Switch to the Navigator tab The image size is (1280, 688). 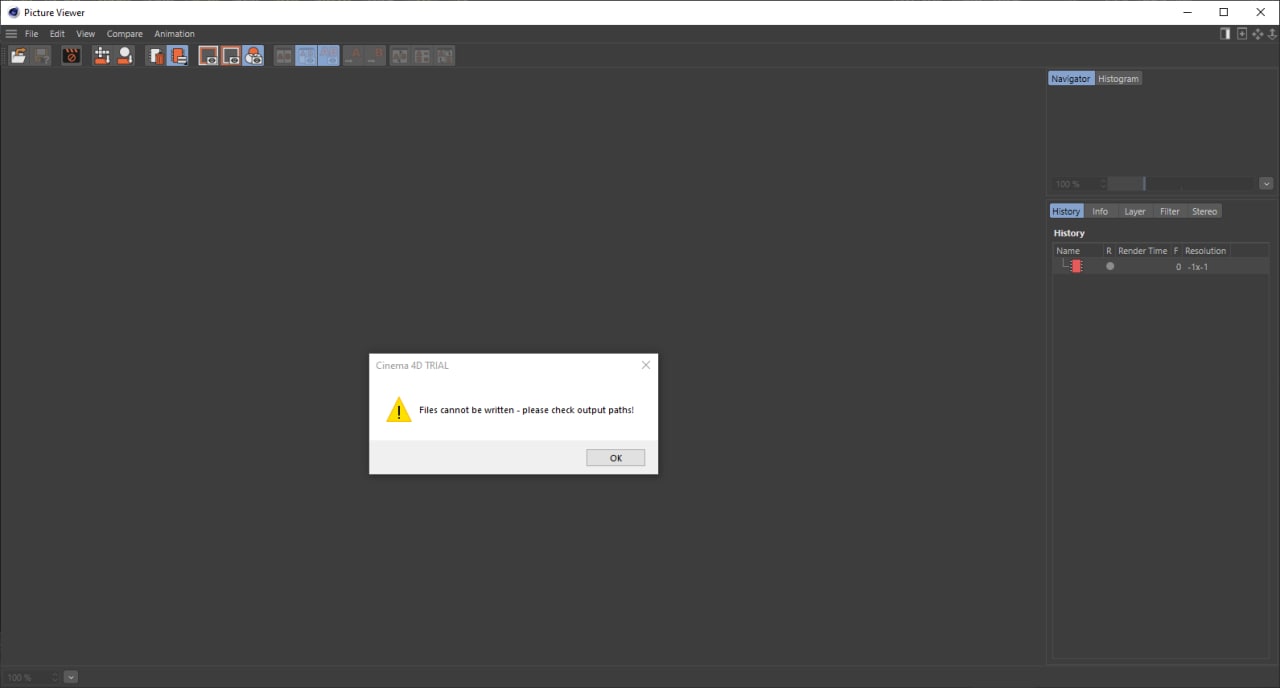click(1070, 79)
